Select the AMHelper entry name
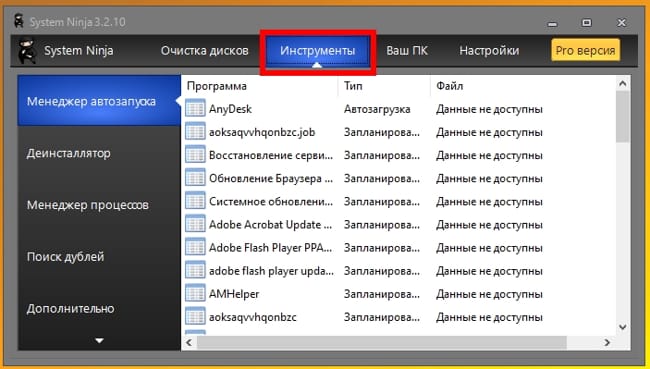This screenshot has height=369, width=650. point(234,294)
